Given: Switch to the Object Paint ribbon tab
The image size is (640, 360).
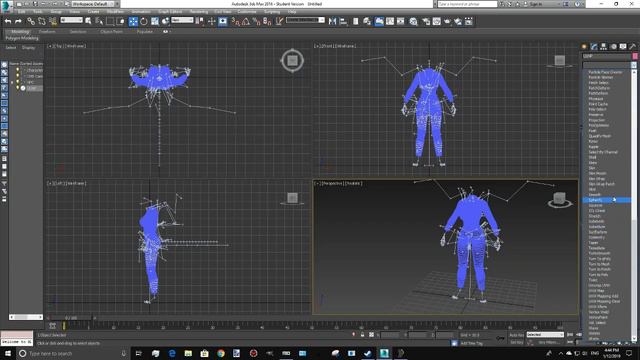Looking at the screenshot, I should [111, 31].
